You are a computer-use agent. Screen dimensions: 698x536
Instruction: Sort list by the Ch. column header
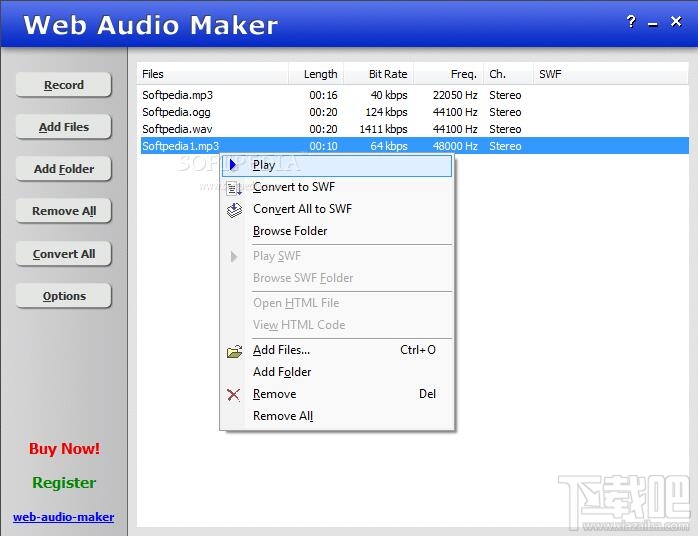[x=509, y=74]
